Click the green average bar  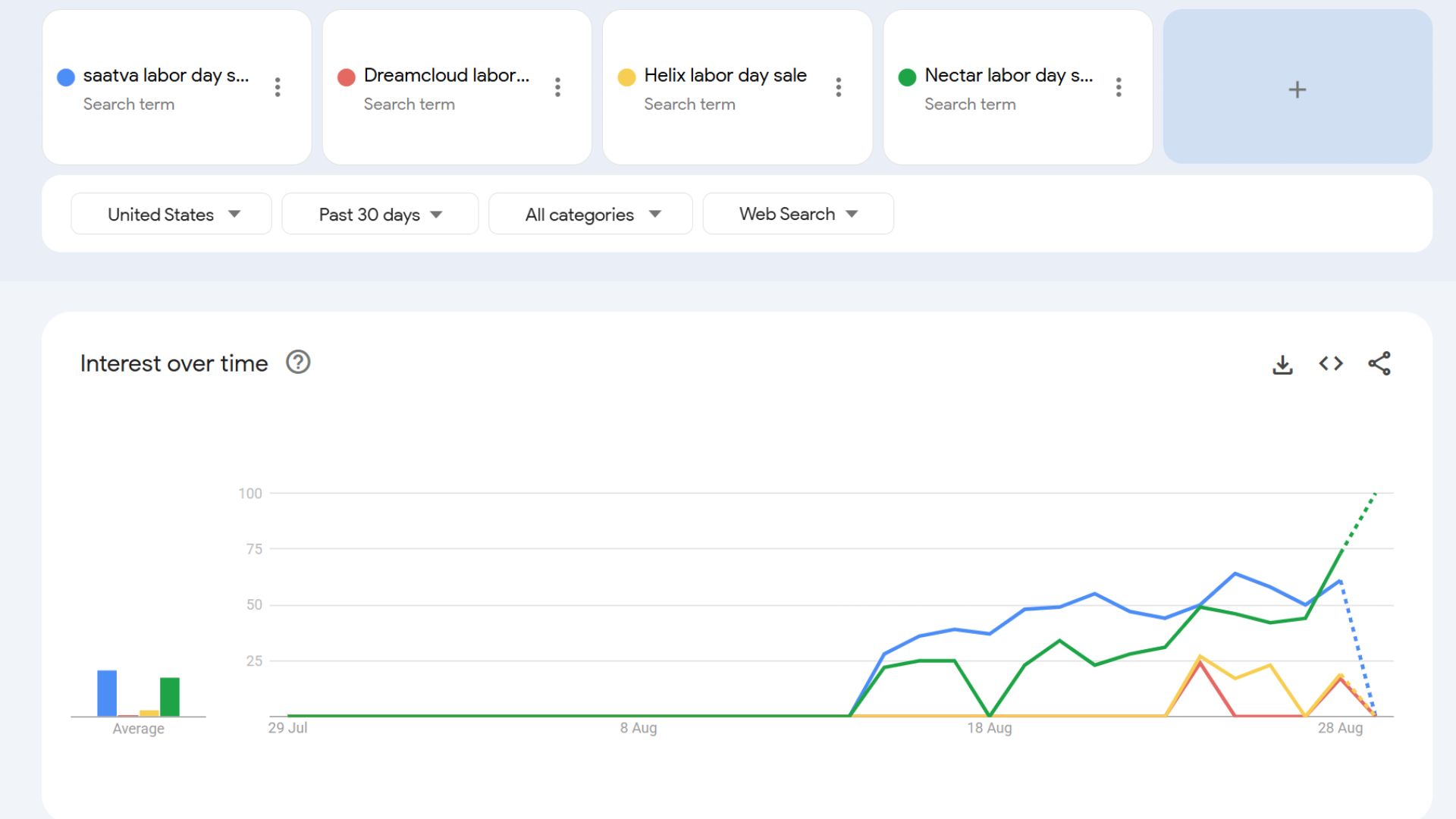point(170,697)
